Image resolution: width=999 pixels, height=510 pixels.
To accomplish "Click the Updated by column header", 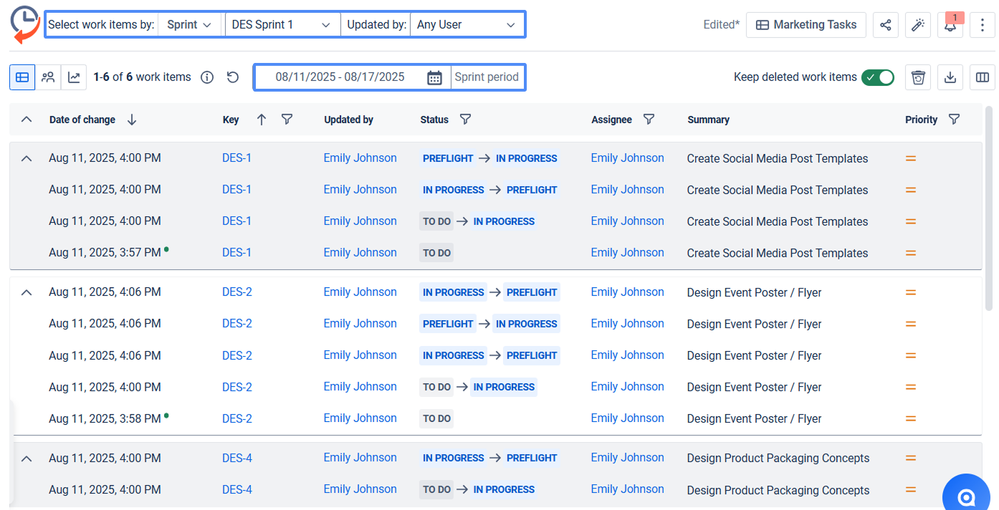I will 349,119.
